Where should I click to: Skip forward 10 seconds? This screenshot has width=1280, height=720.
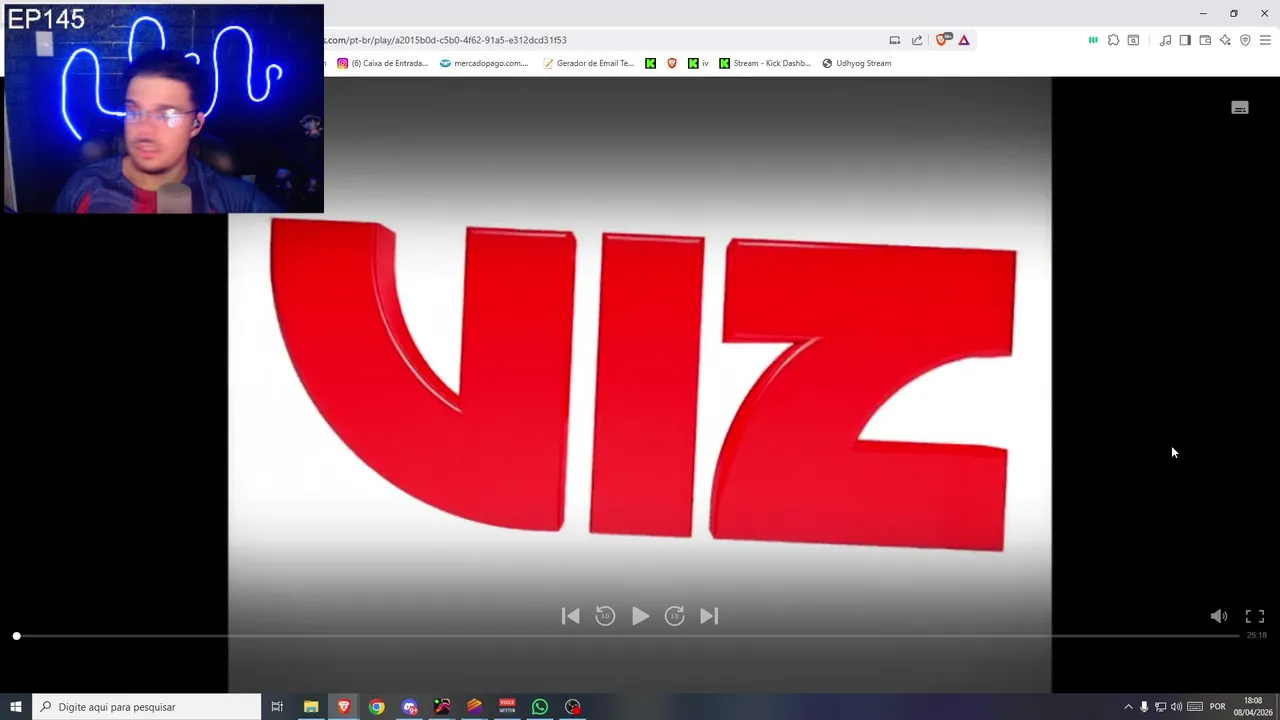pyautogui.click(x=675, y=616)
